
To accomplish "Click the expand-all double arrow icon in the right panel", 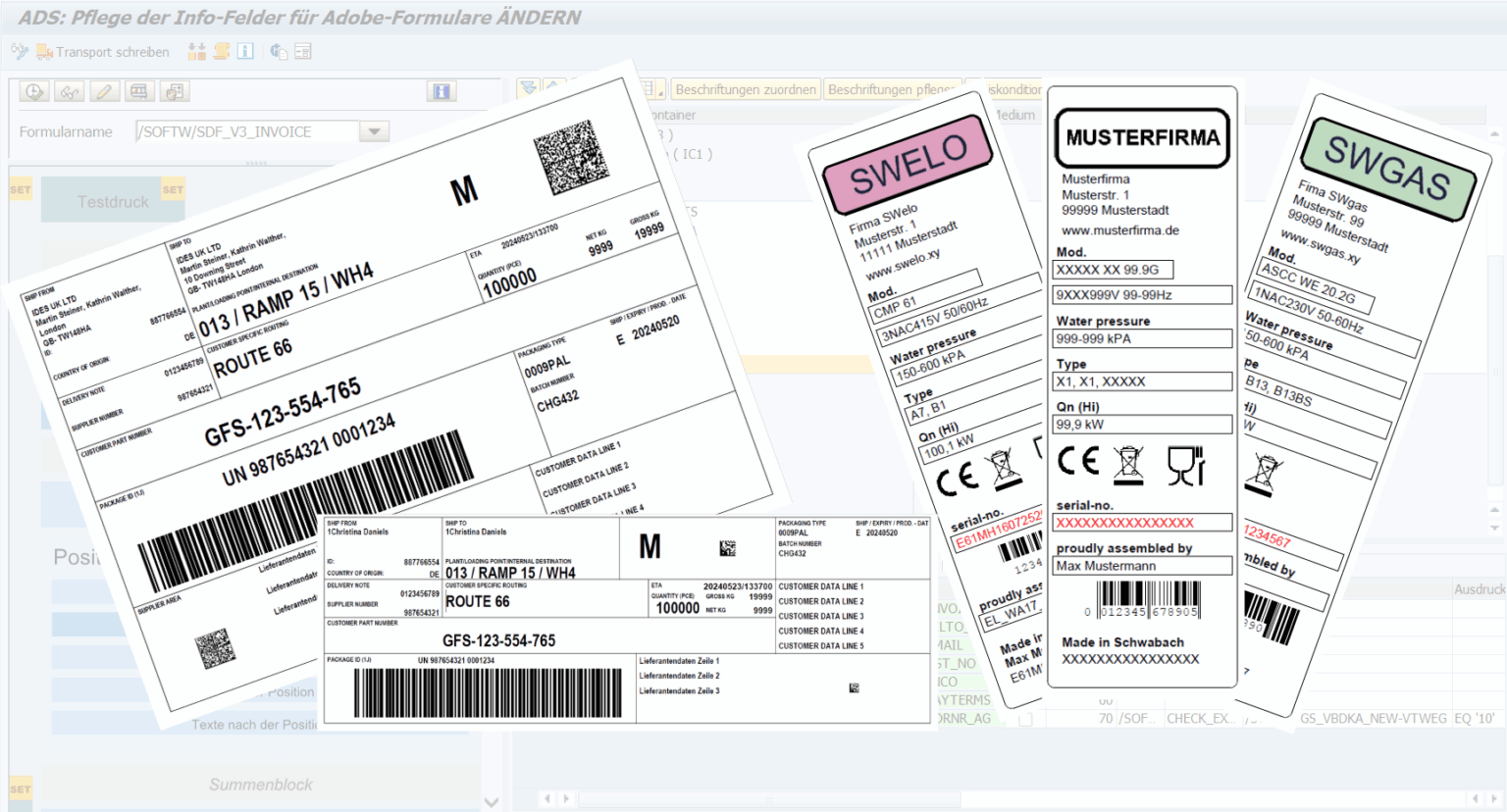I will coord(529,88).
